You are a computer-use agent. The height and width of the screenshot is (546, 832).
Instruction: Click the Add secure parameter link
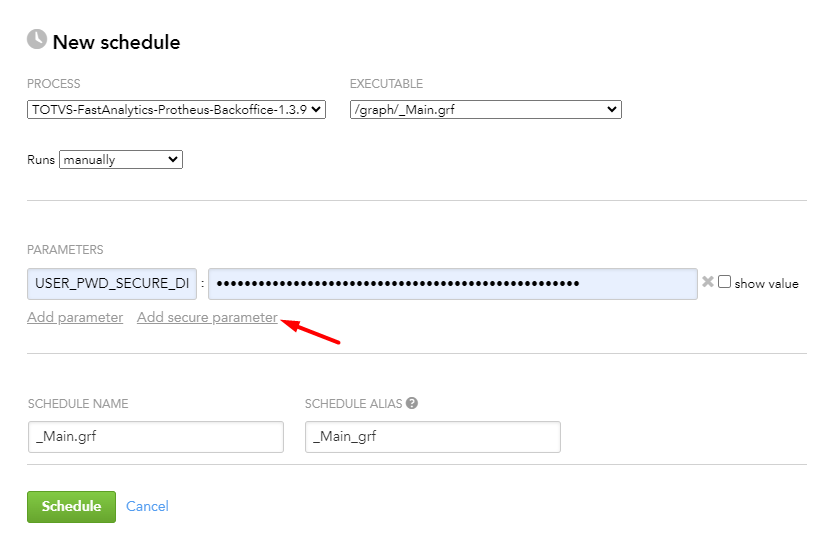point(207,317)
